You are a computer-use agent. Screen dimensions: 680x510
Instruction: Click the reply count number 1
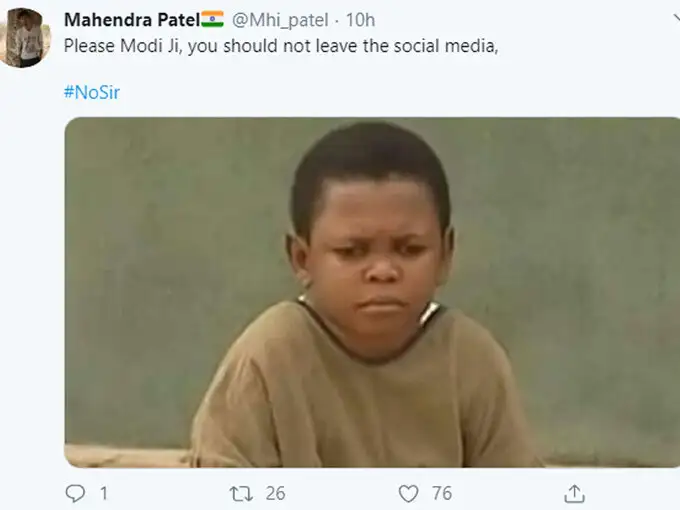[x=103, y=493]
